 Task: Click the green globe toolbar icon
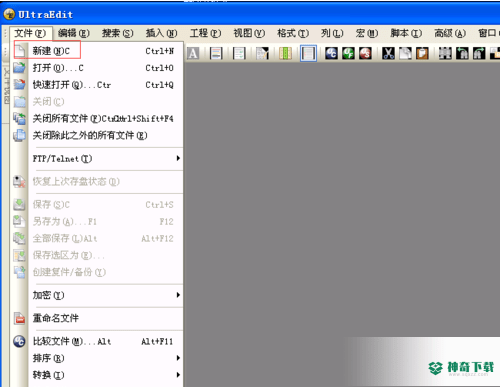[348, 53]
